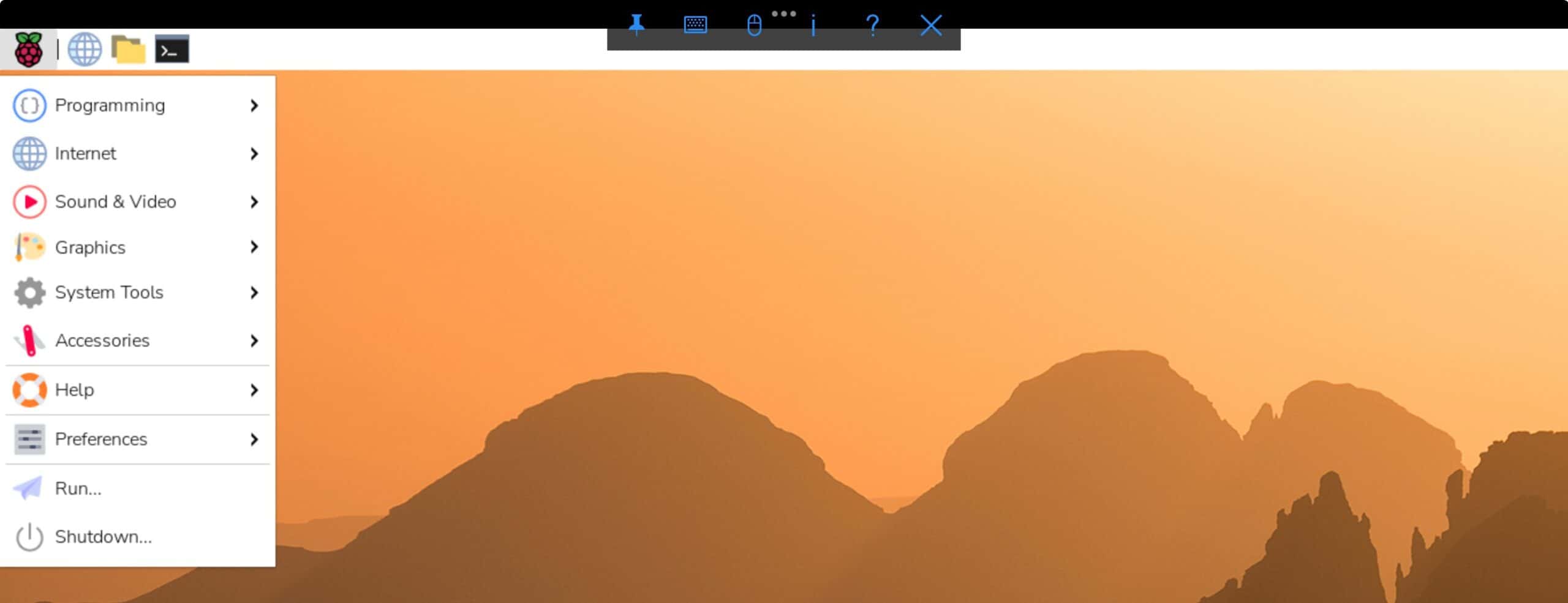Open the File Manager folder icon

128,50
